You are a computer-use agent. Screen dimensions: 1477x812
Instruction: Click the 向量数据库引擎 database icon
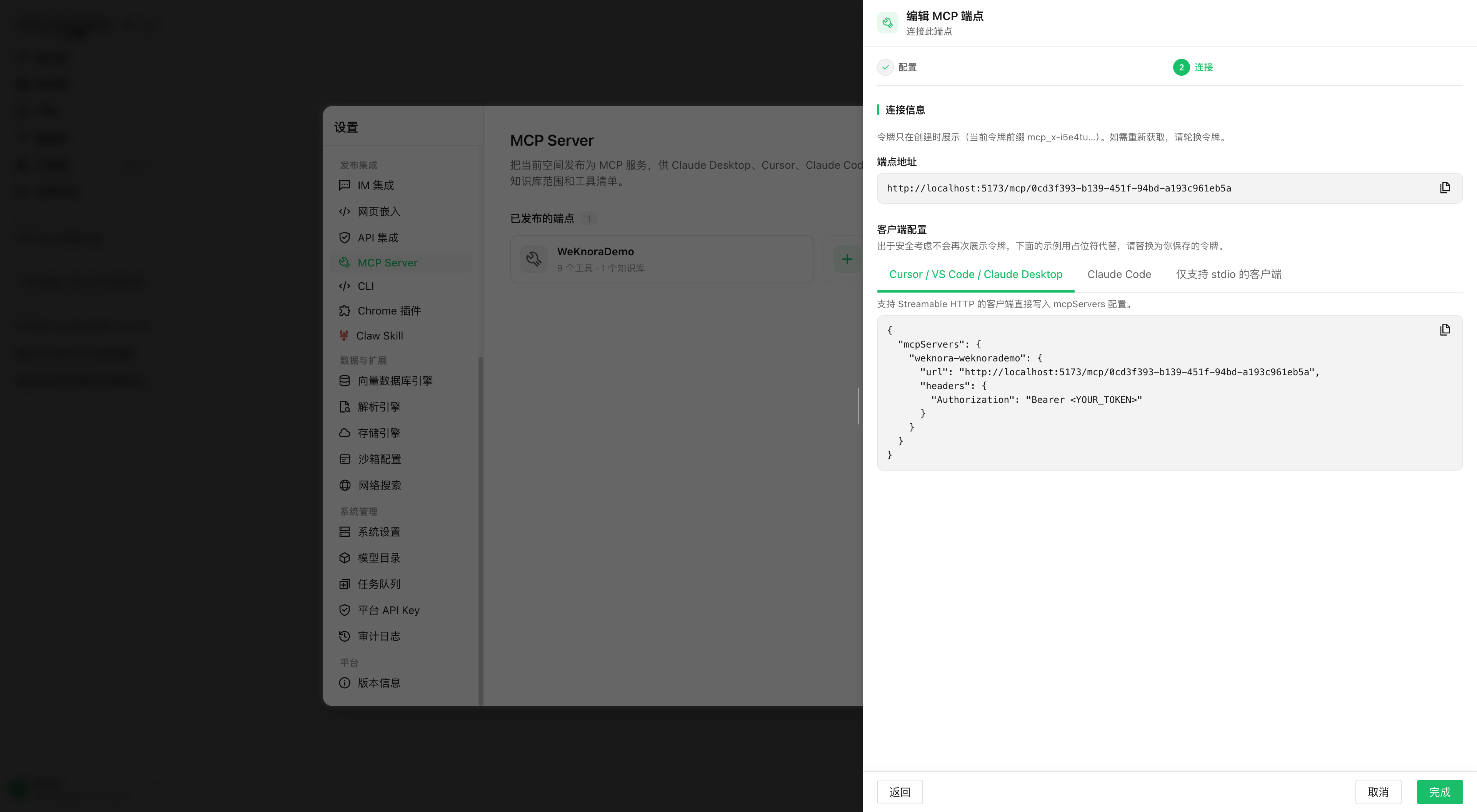(345, 381)
